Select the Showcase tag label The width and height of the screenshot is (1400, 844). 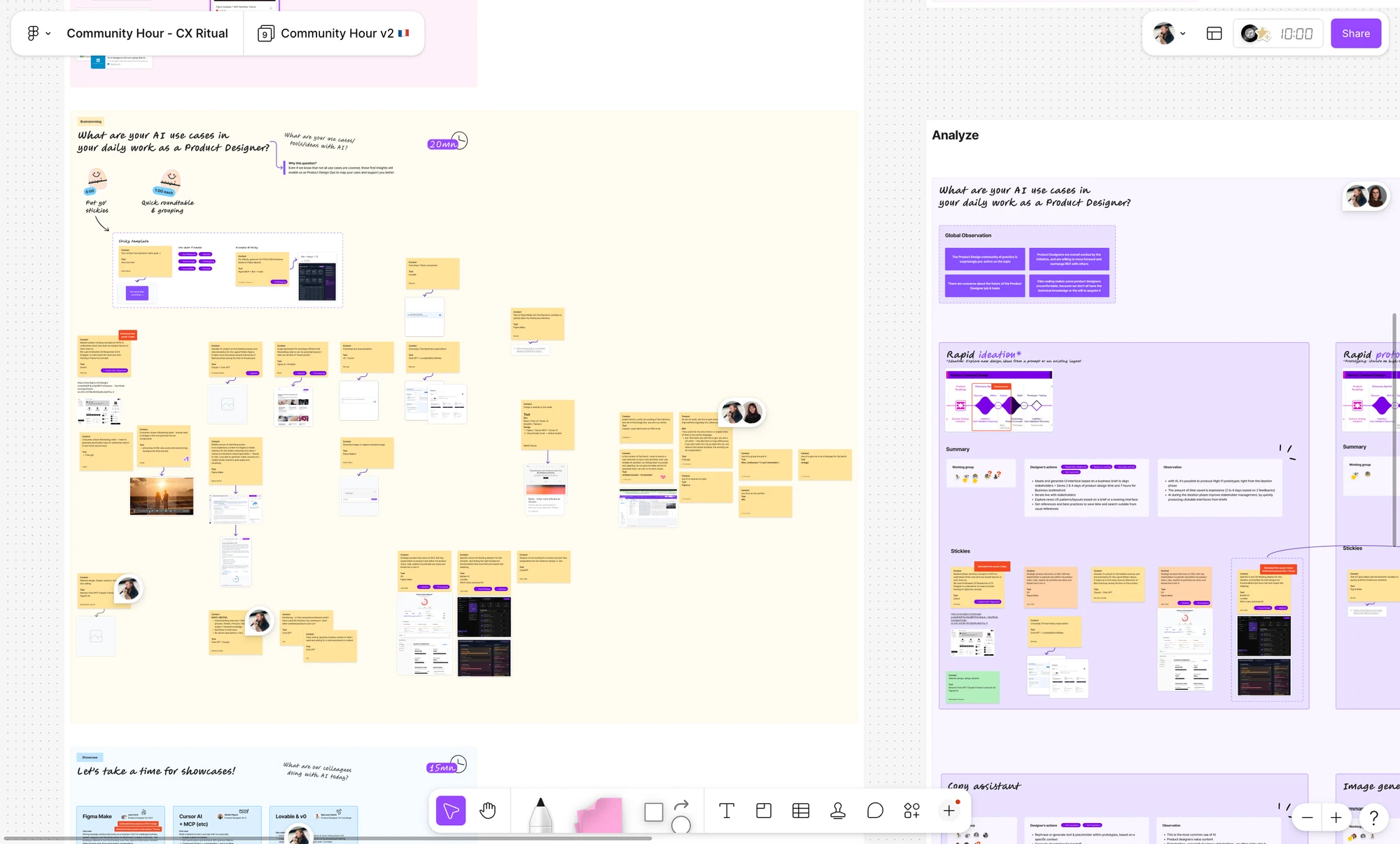coord(90,757)
